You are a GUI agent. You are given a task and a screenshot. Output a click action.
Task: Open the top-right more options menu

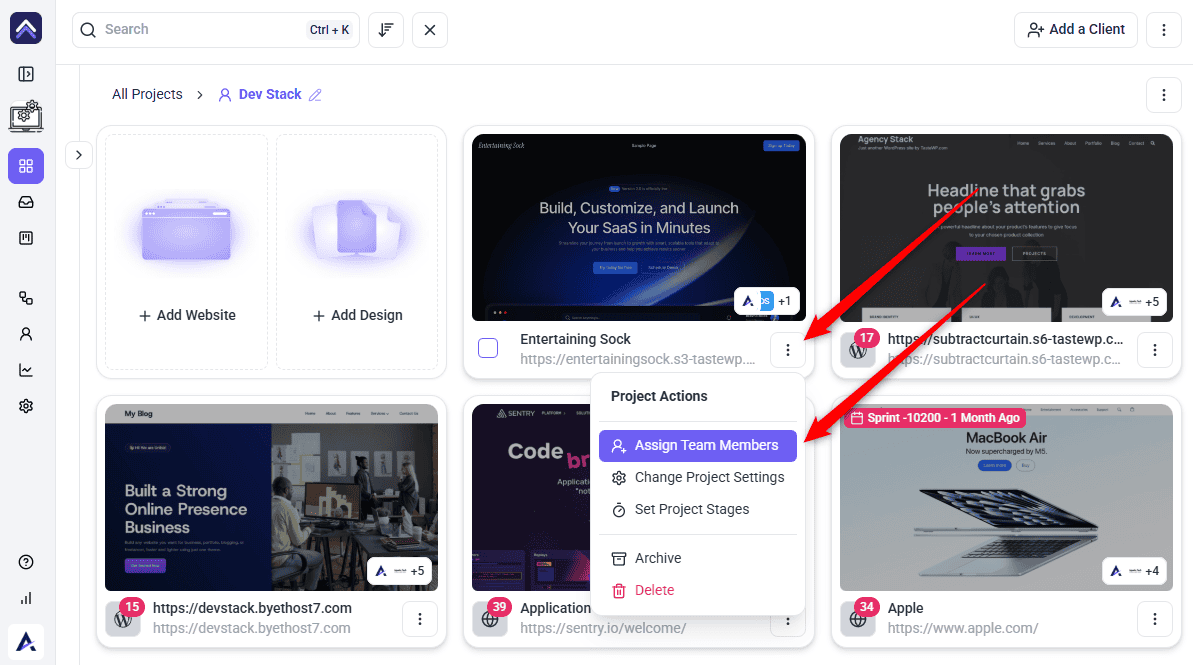point(1163,30)
